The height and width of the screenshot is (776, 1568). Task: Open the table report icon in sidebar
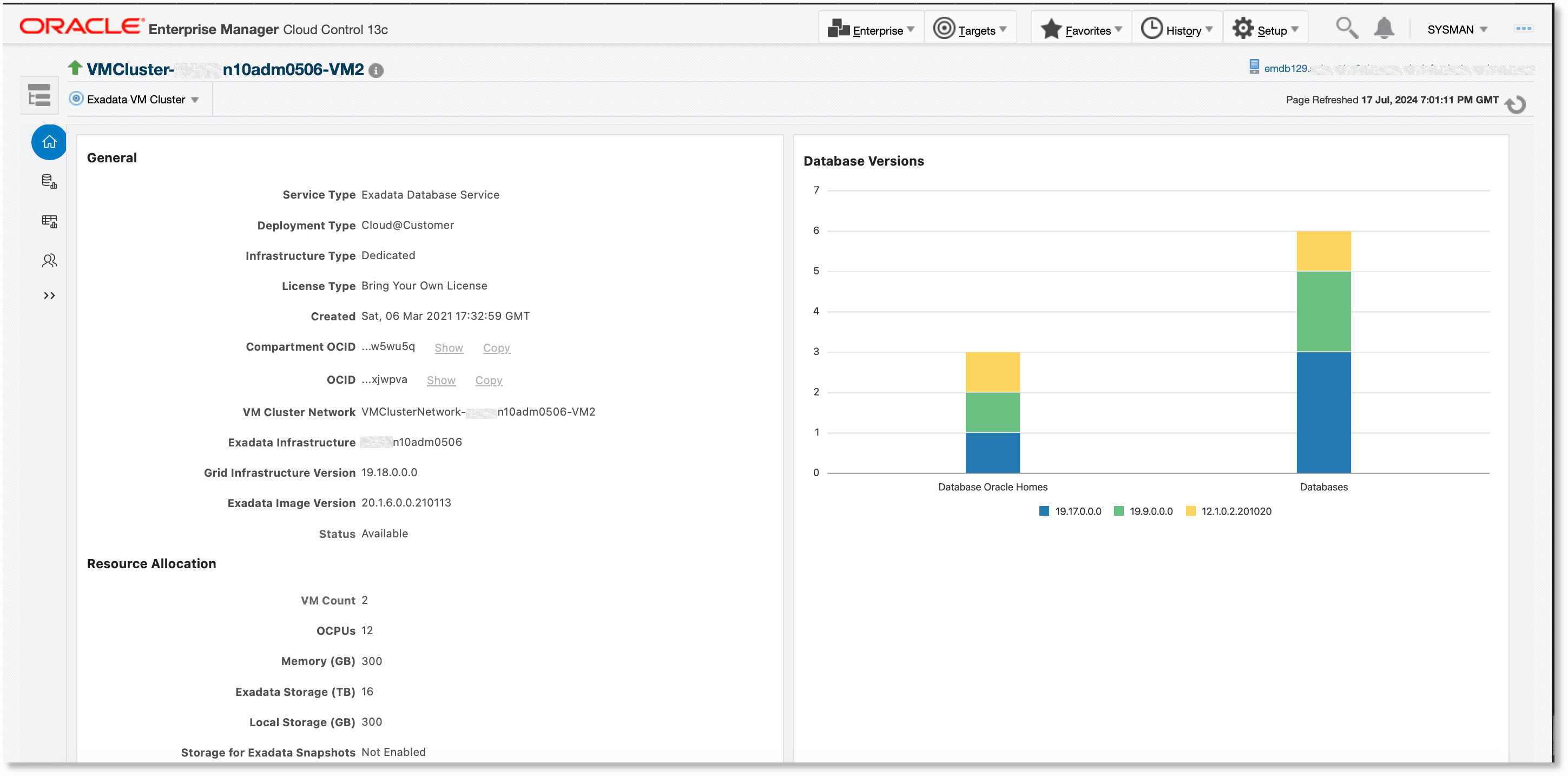point(48,221)
